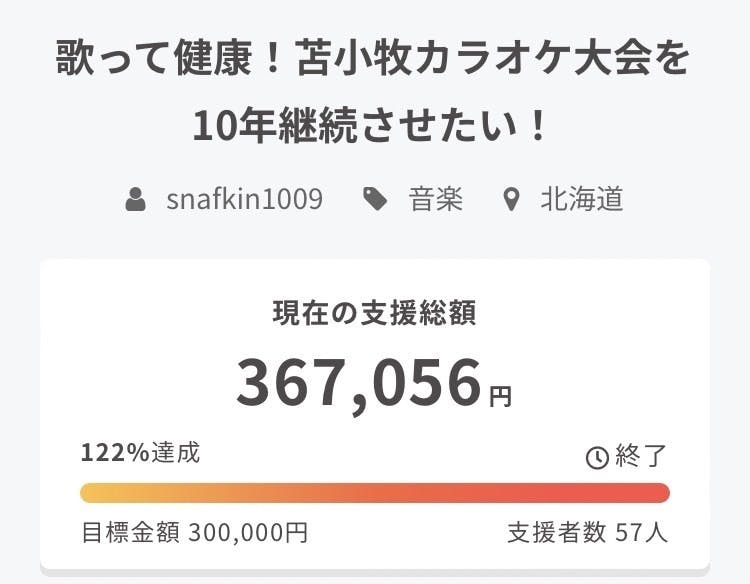Click the small 円 currency mark after 367,056
Screen dimensions: 750x584
(x=500, y=397)
